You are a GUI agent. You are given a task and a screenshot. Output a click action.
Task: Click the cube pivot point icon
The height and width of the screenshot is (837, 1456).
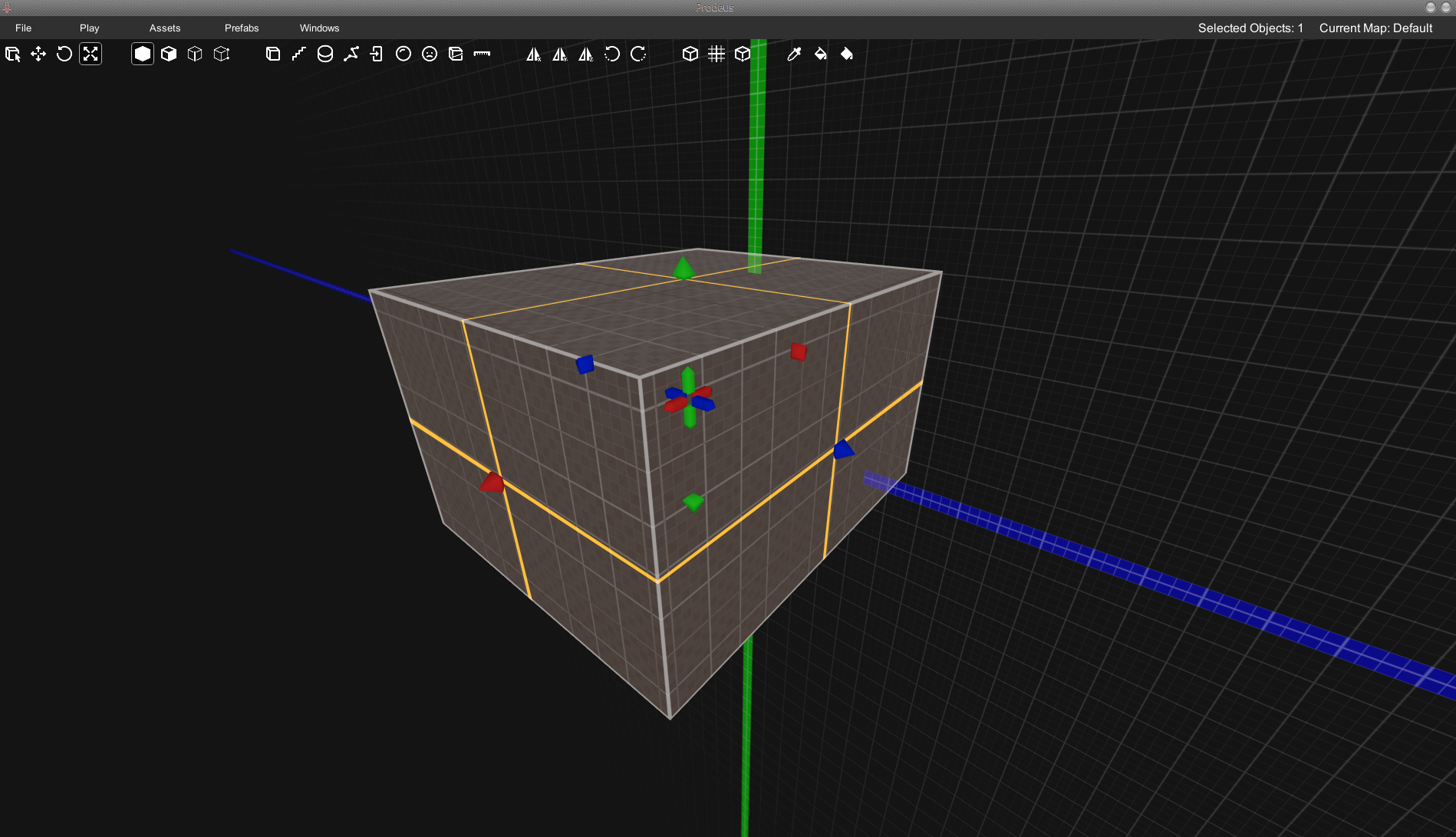(743, 54)
